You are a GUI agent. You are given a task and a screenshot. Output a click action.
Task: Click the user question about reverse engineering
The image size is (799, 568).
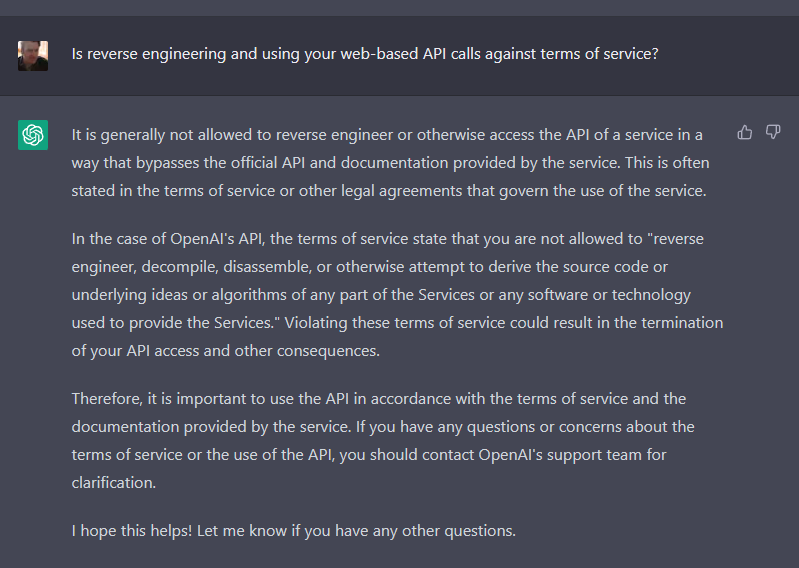pos(365,54)
